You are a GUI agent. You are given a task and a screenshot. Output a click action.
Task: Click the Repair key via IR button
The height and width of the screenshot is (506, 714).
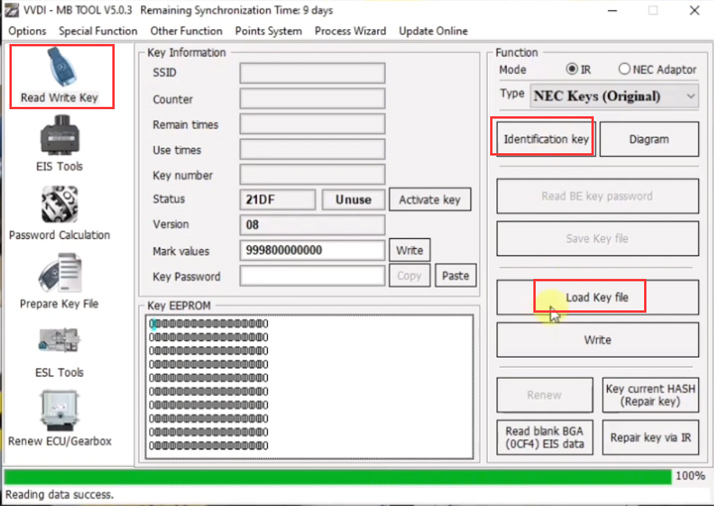[650, 437]
